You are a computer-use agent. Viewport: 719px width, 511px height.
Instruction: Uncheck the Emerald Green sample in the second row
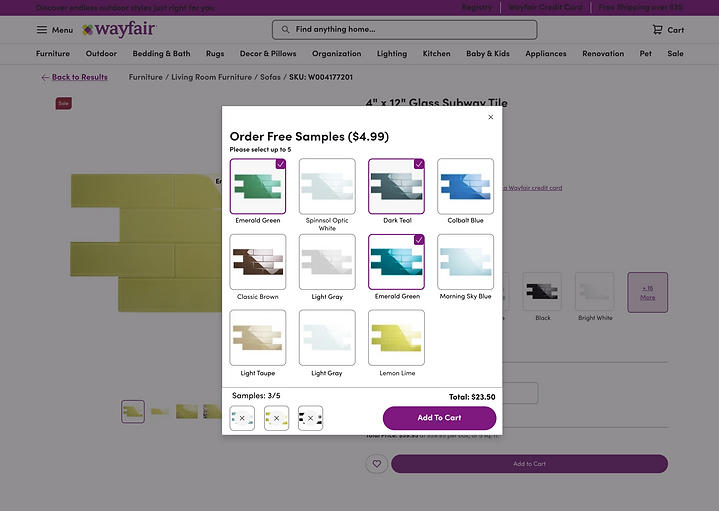click(x=396, y=262)
